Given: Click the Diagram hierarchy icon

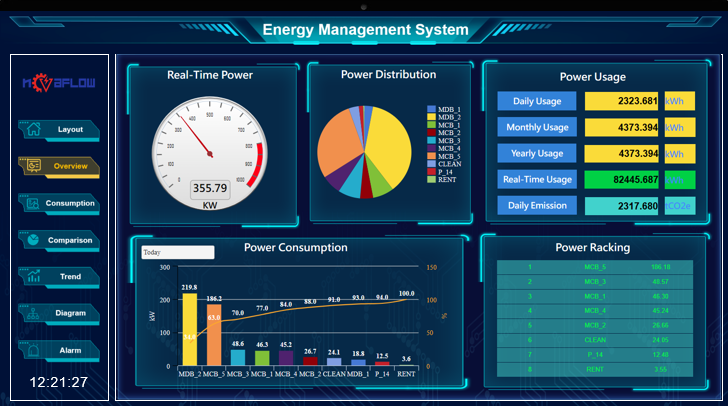Looking at the screenshot, I should click(x=33, y=313).
